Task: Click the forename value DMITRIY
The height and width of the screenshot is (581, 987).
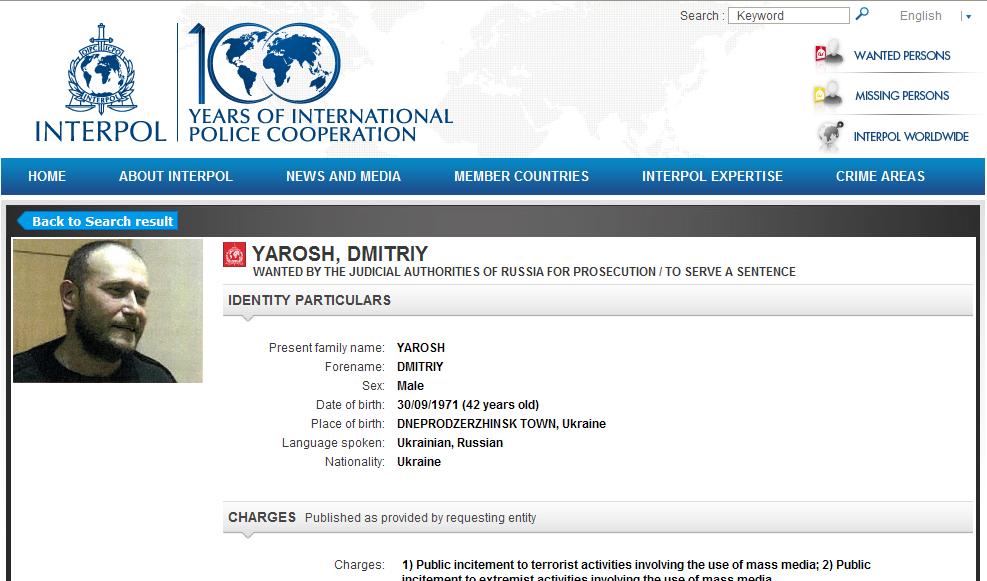Action: click(420, 366)
